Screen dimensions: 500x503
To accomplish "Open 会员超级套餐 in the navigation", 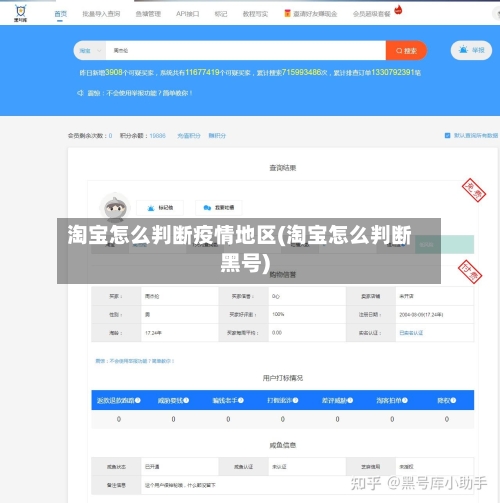I will (371, 14).
